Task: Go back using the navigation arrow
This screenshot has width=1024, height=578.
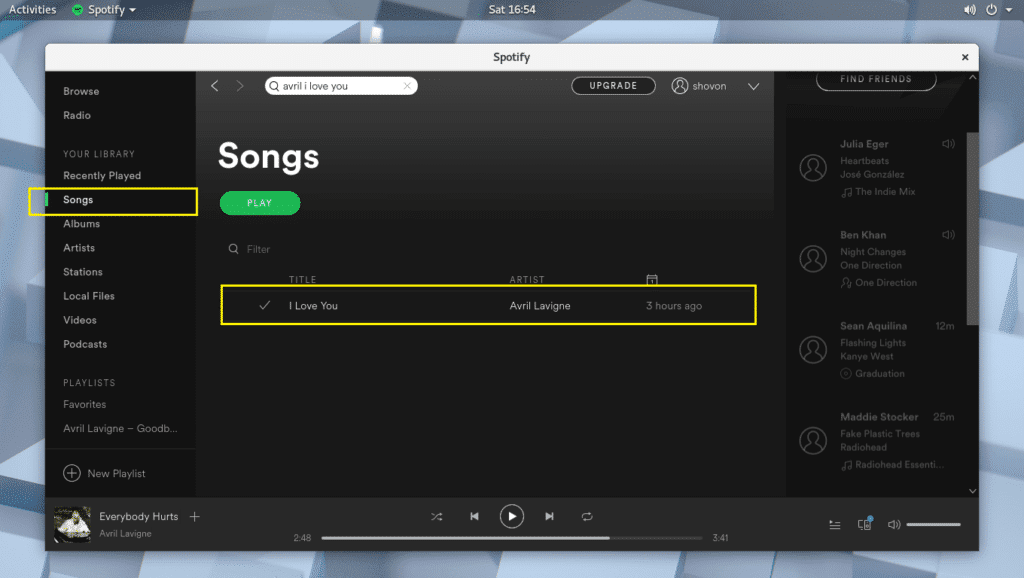Action: (214, 86)
